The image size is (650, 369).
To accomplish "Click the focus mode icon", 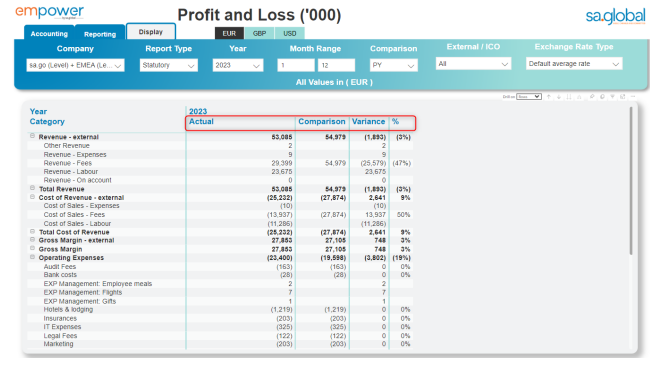I will click(x=623, y=97).
